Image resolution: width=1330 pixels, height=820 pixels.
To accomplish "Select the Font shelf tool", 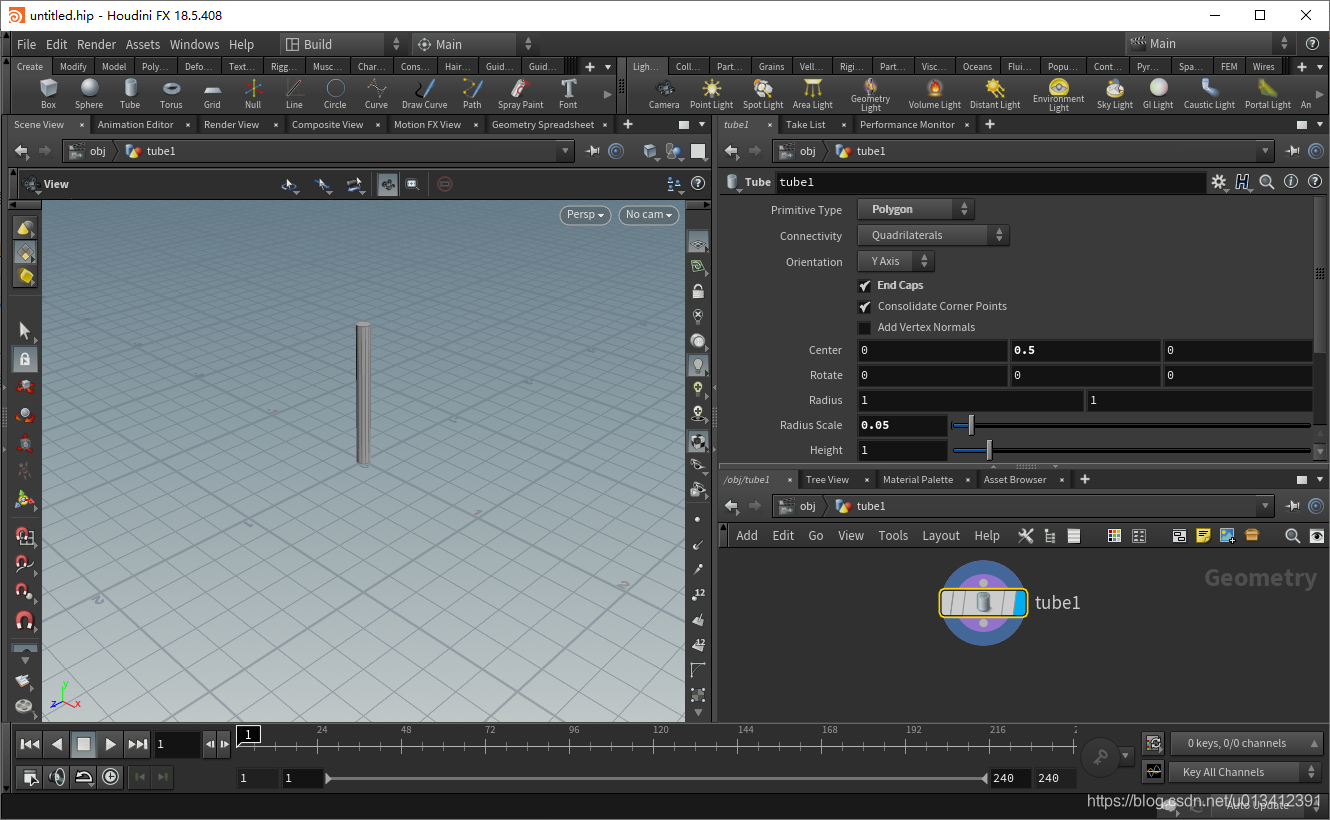I will pos(568,94).
